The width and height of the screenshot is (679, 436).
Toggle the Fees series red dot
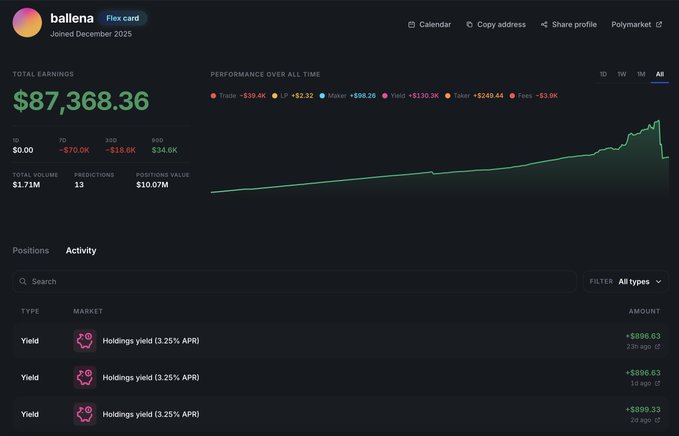point(512,96)
